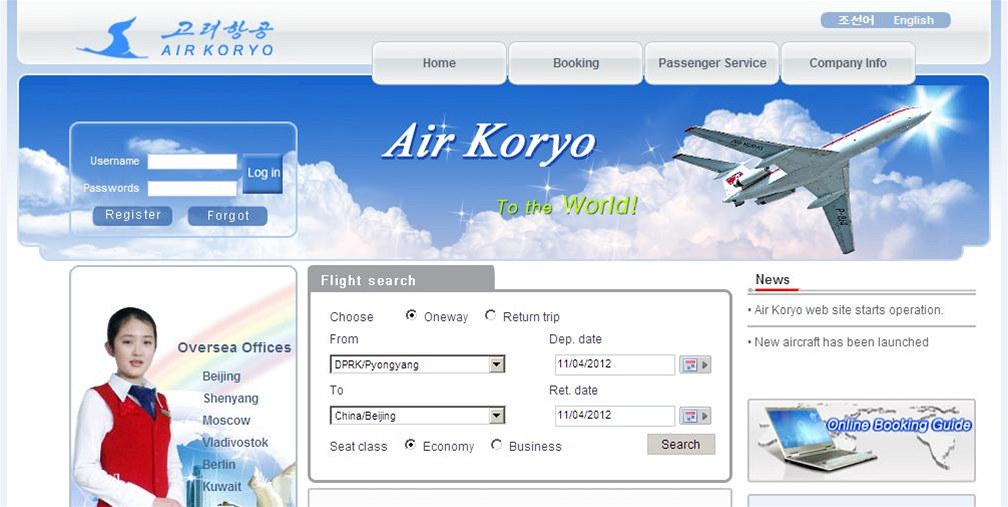Click the Forgot password button
The height and width of the screenshot is (507, 1008).
pyautogui.click(x=228, y=216)
